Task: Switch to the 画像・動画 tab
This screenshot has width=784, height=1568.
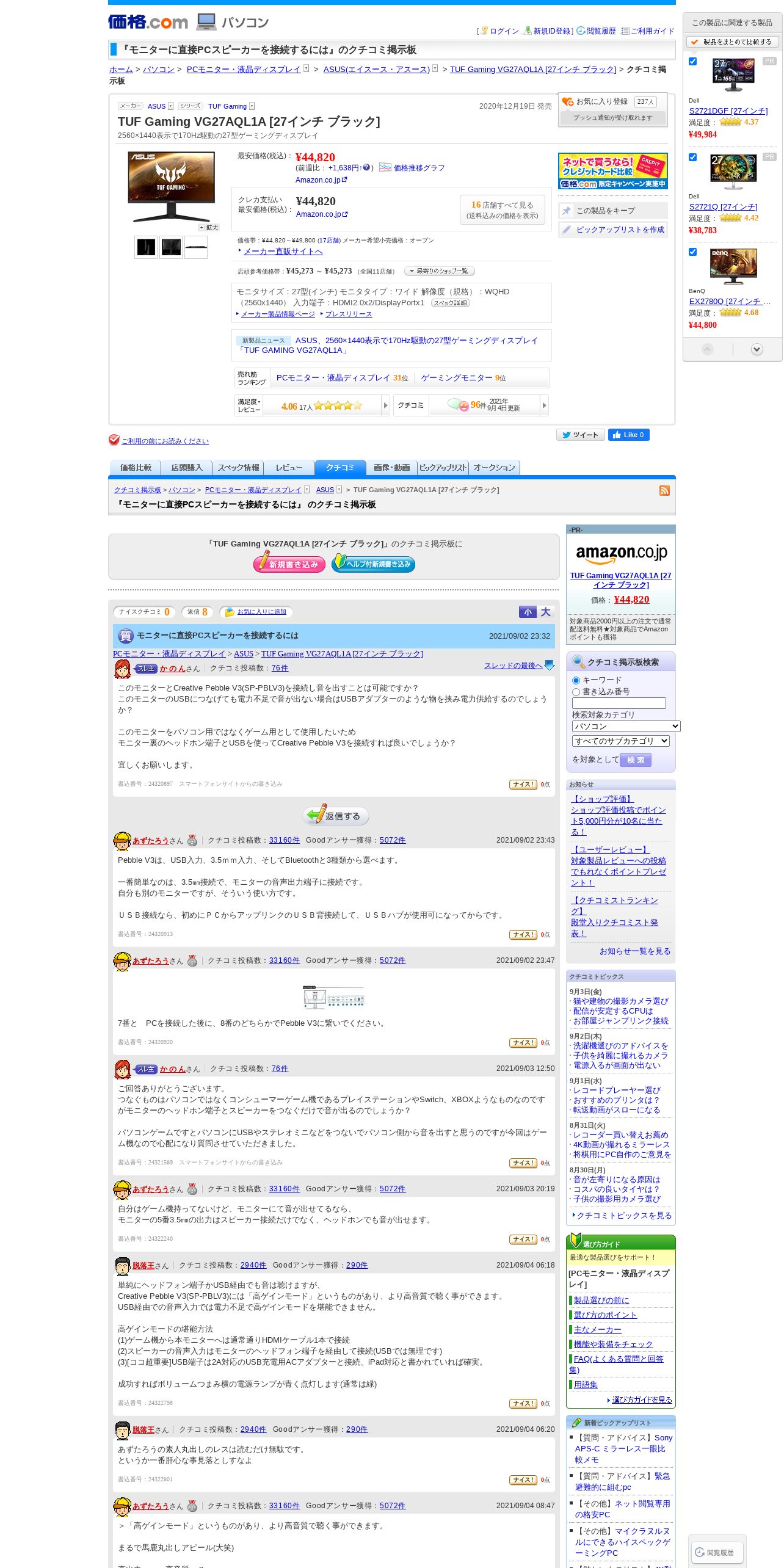Action: 391,468
